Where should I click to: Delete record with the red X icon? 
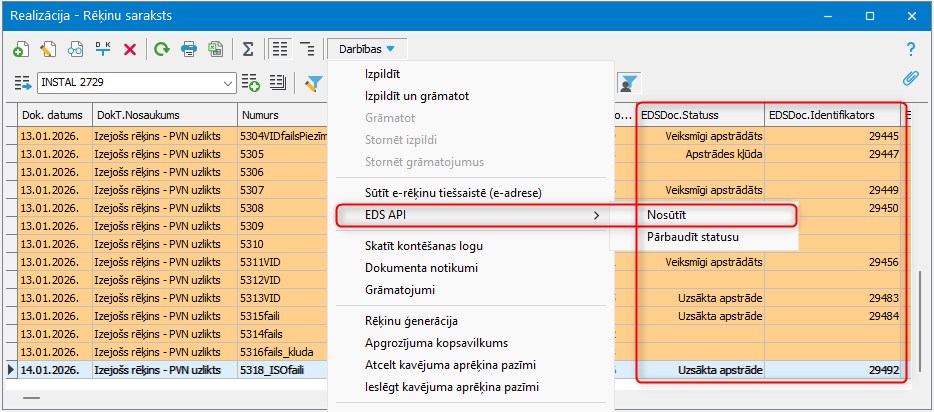click(x=130, y=49)
